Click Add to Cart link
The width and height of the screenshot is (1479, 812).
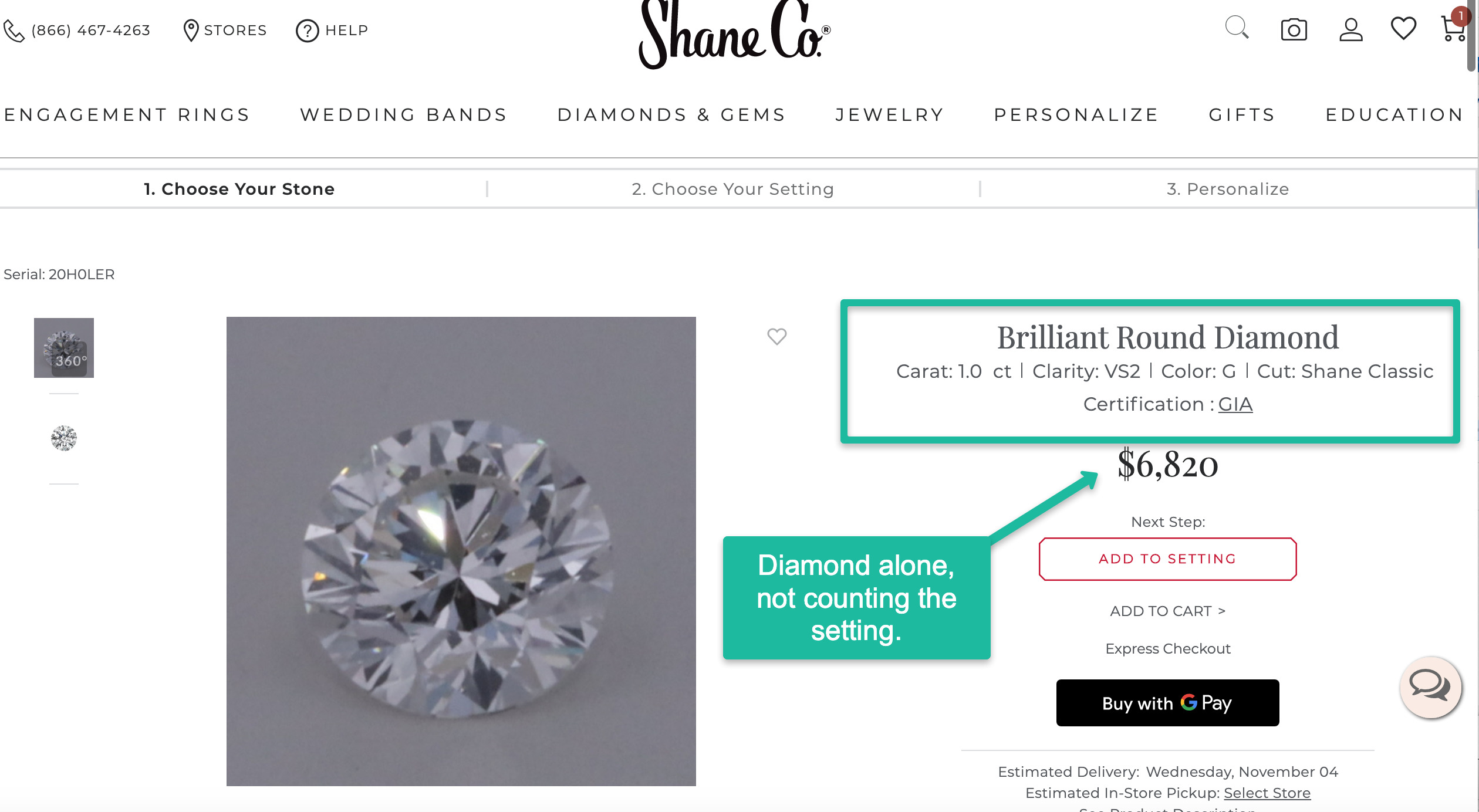point(1167,611)
